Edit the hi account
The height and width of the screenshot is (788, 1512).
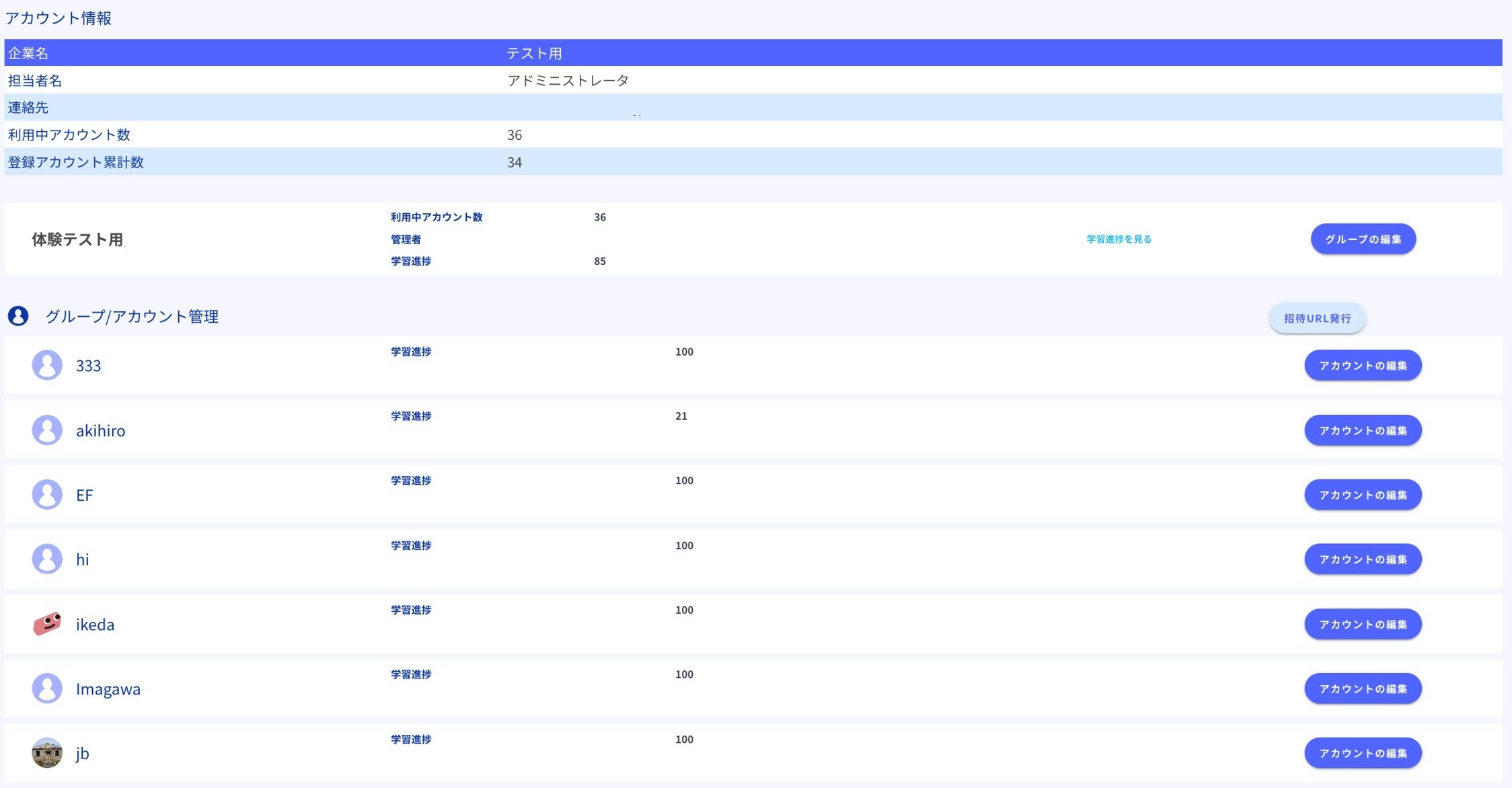(1363, 559)
